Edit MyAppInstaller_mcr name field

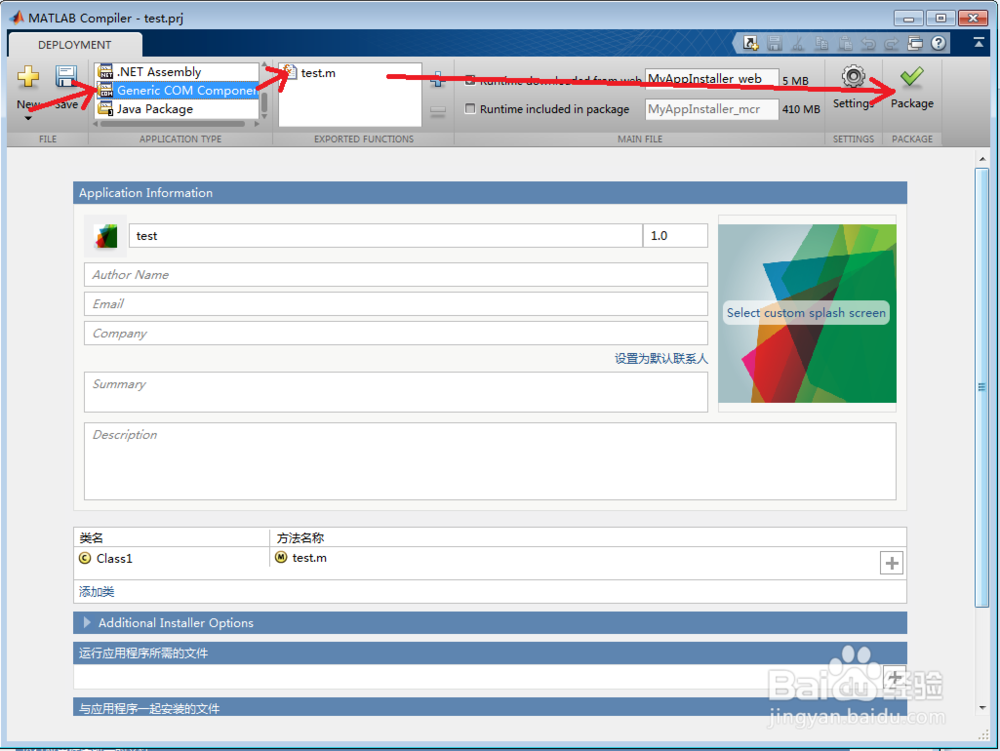[x=711, y=109]
